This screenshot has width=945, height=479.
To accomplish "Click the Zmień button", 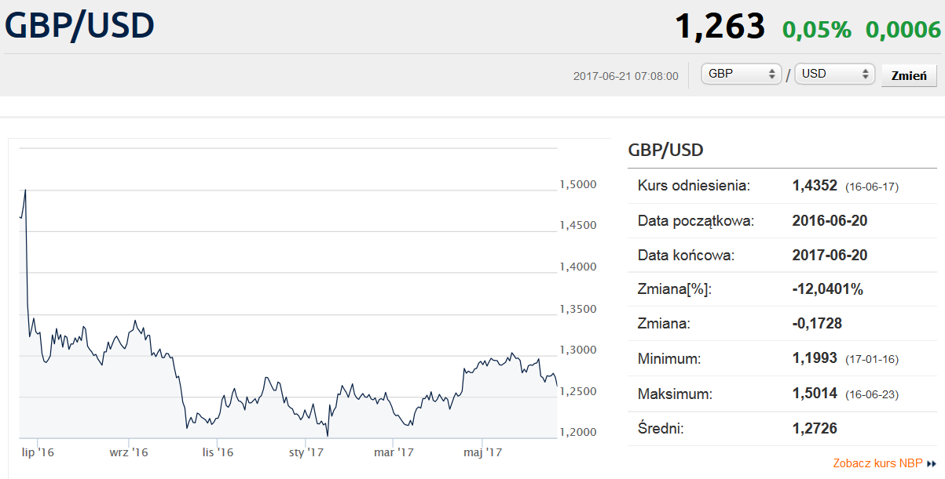I will tap(909, 75).
